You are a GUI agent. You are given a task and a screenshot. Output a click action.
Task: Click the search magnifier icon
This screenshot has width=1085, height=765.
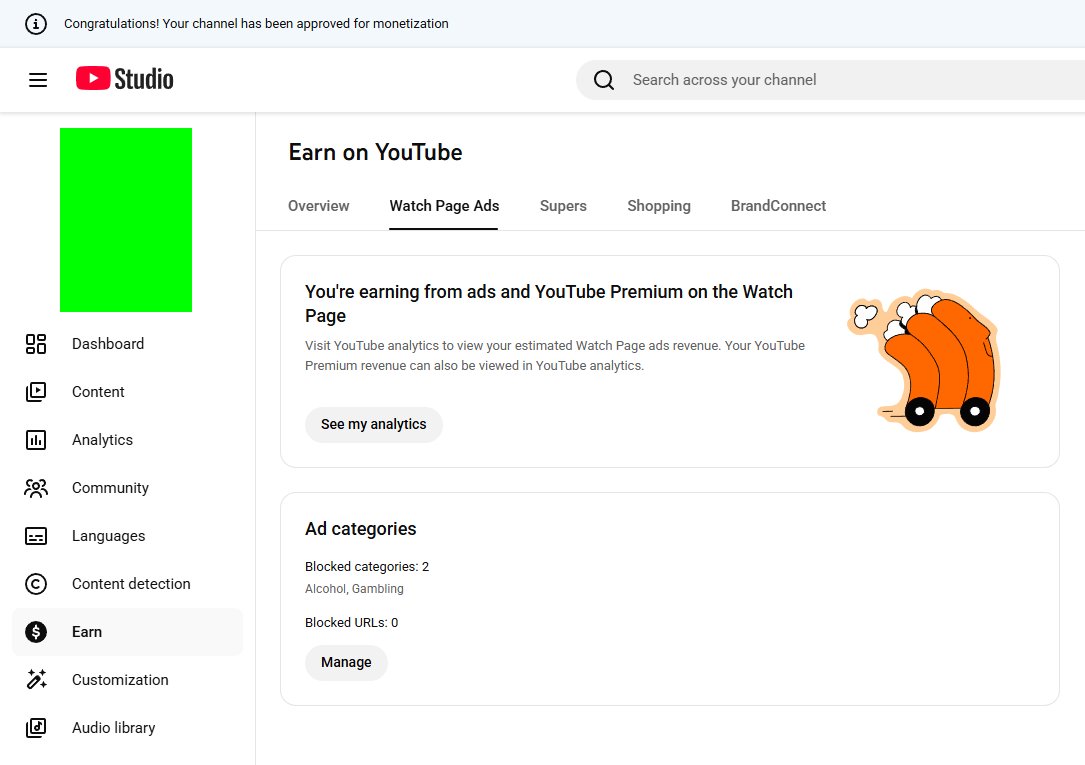603,80
